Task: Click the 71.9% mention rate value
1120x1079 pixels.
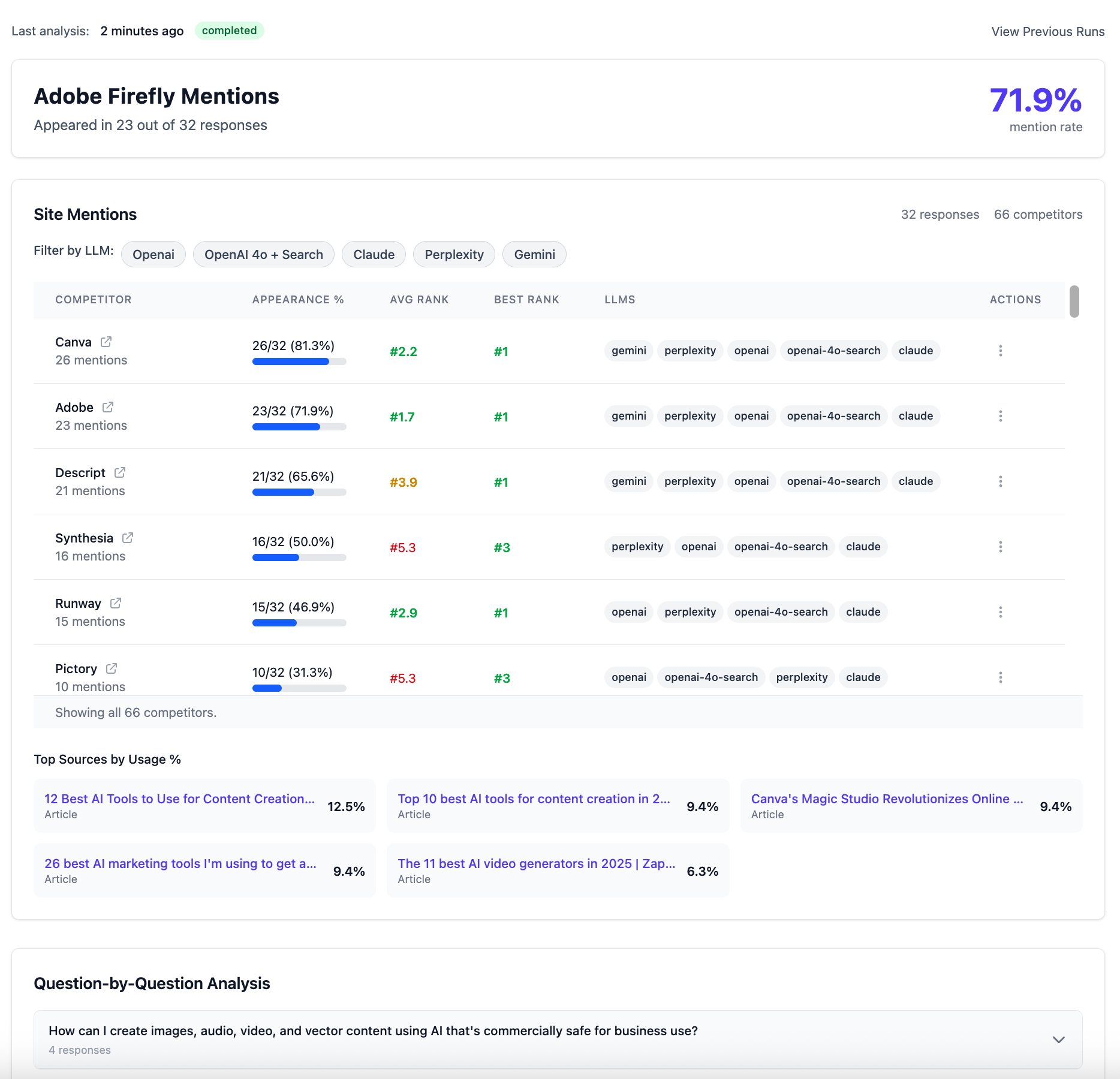Action: pos(1035,100)
